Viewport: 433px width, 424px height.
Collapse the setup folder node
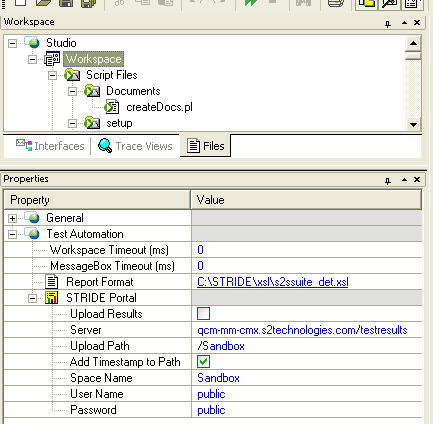pyautogui.click(x=72, y=123)
